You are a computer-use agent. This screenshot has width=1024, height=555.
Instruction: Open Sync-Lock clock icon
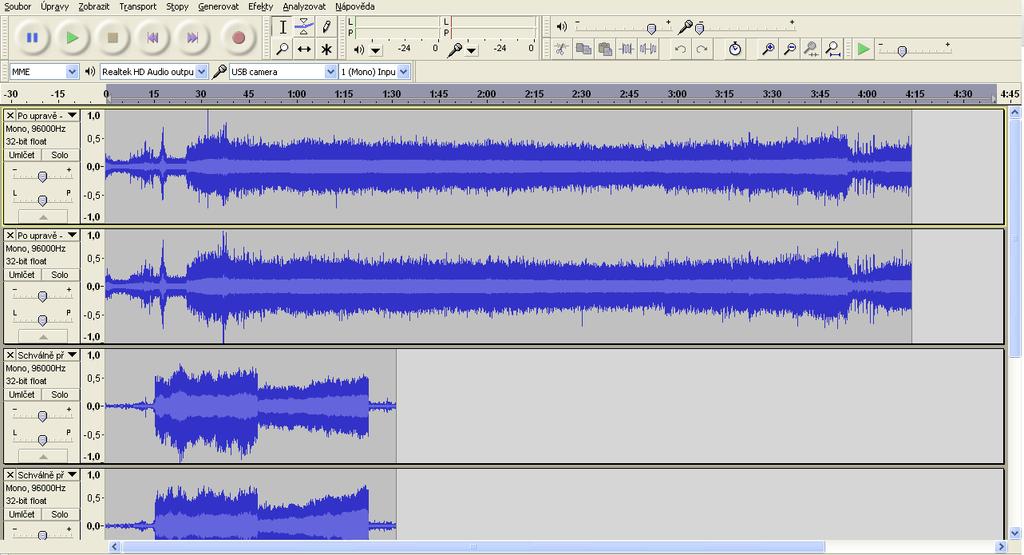[735, 49]
